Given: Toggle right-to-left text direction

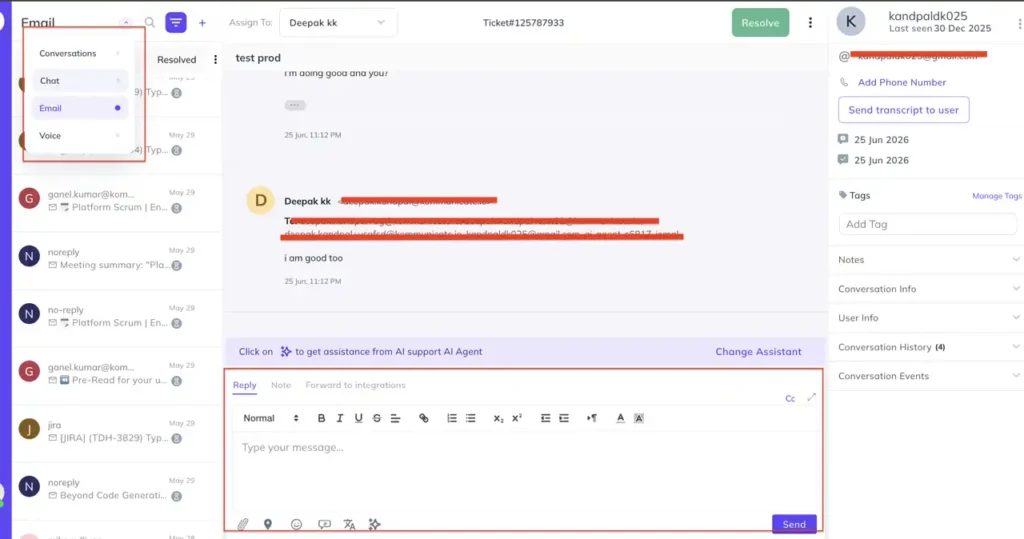Looking at the screenshot, I should [592, 418].
